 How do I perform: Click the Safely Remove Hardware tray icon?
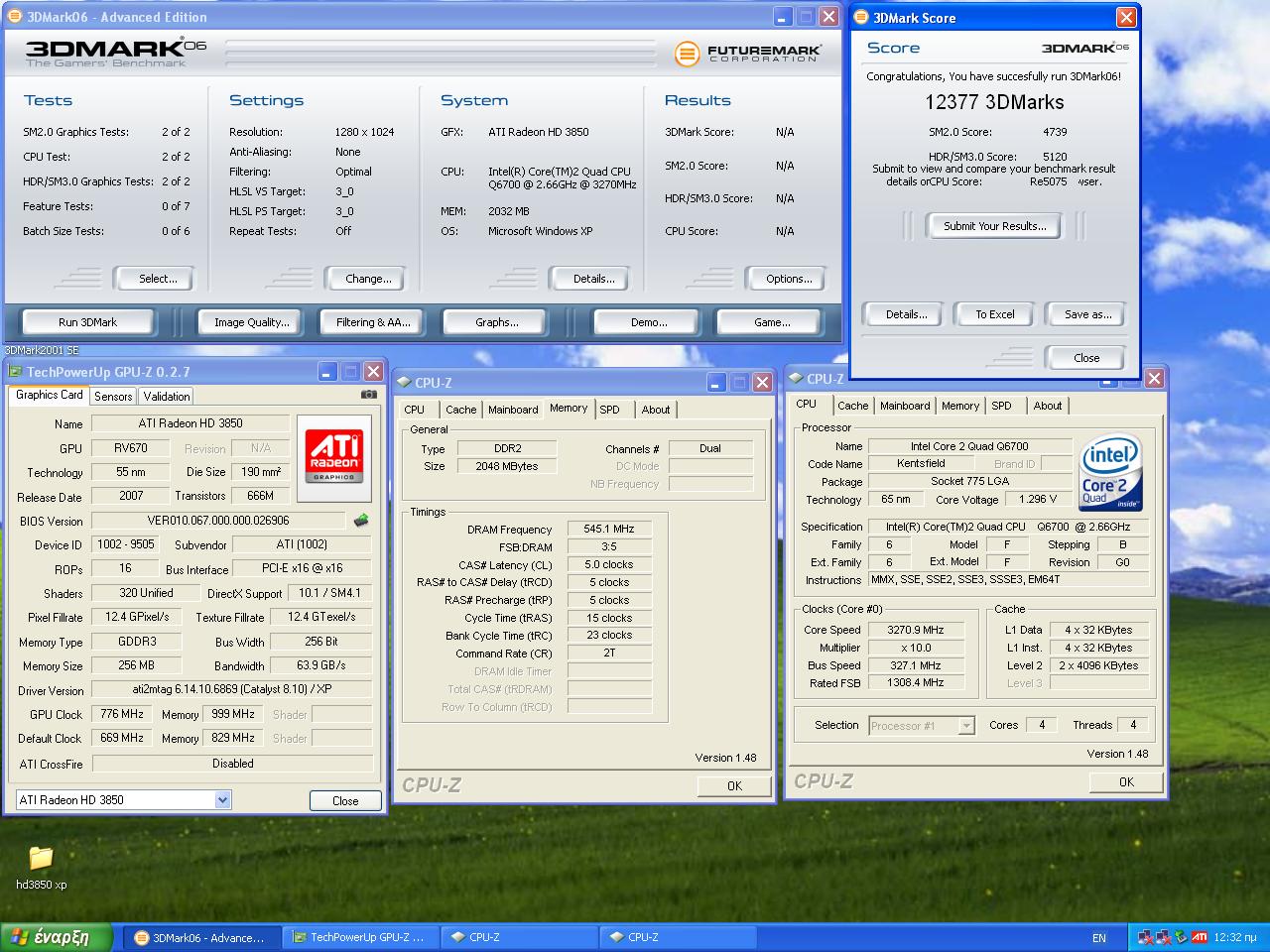click(x=1182, y=937)
